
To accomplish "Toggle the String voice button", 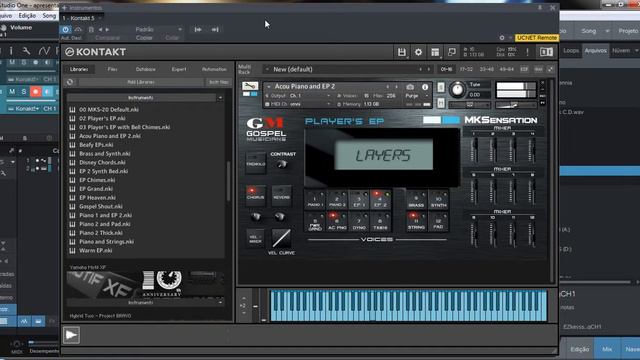I will pos(416,222).
